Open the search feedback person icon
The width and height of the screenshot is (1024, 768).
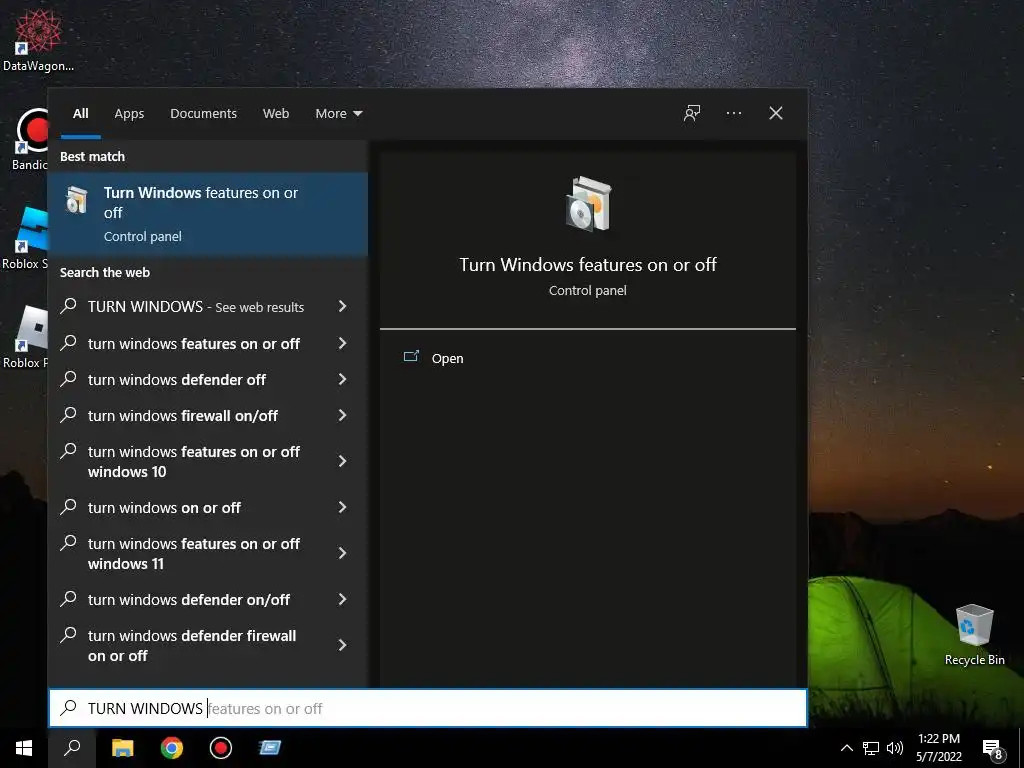(692, 113)
